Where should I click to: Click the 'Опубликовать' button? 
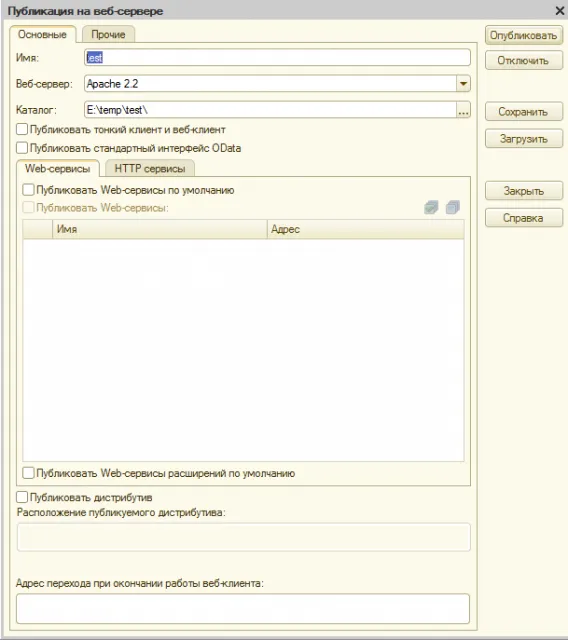click(524, 36)
